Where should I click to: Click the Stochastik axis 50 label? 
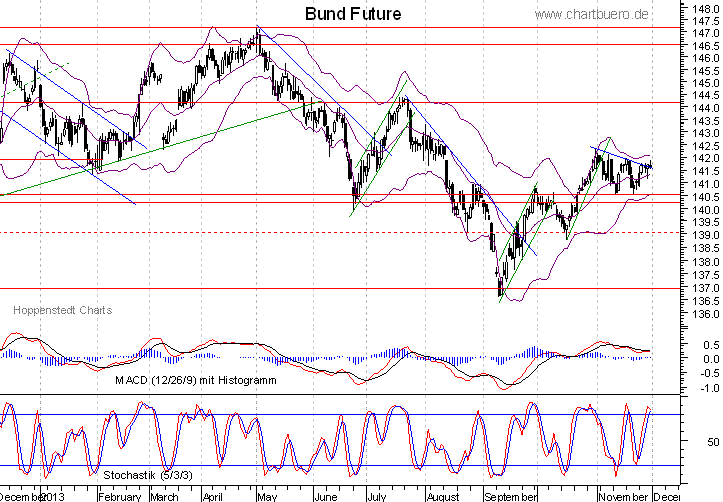coord(713,442)
